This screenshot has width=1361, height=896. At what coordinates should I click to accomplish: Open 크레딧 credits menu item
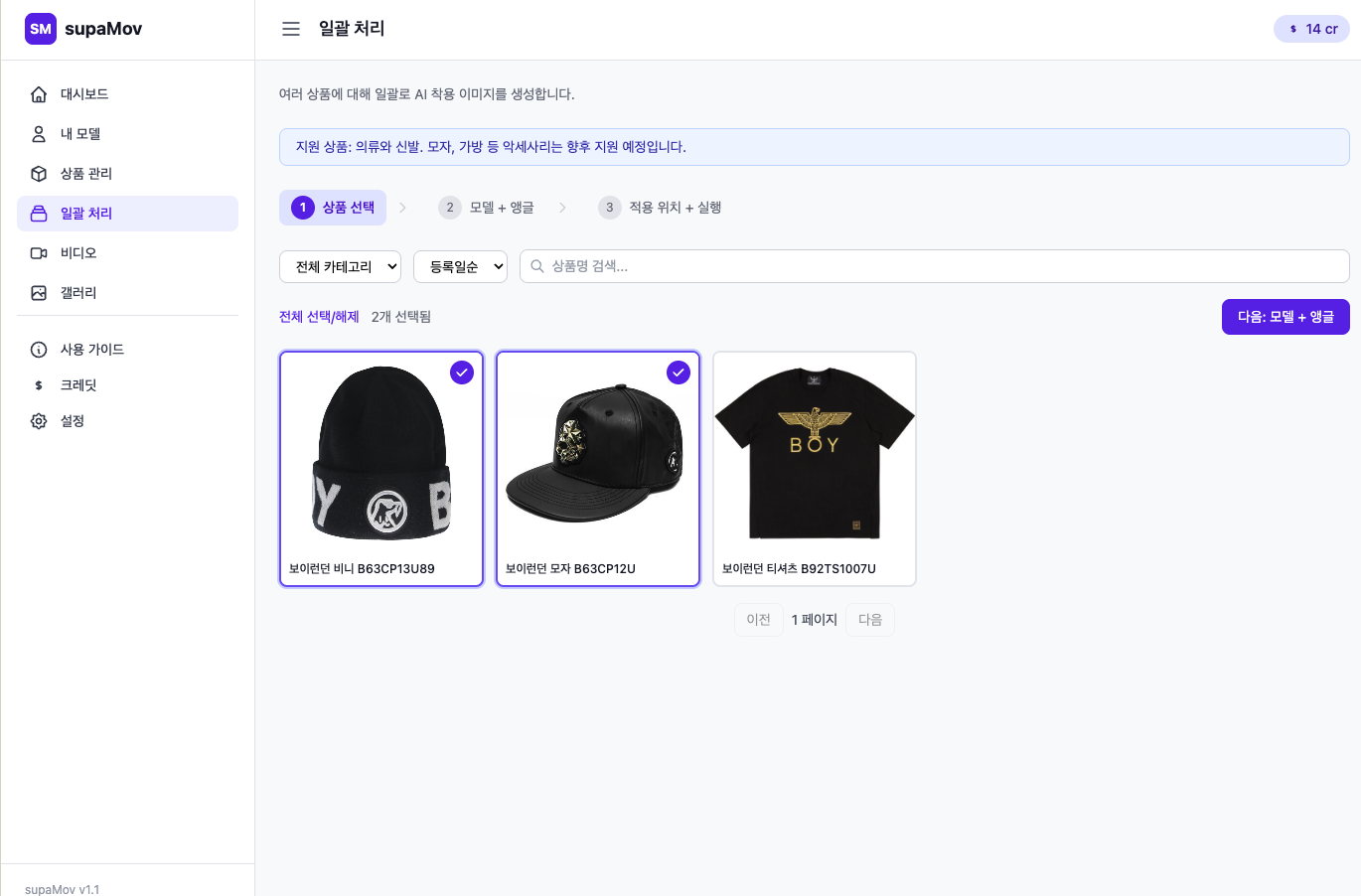(x=78, y=385)
